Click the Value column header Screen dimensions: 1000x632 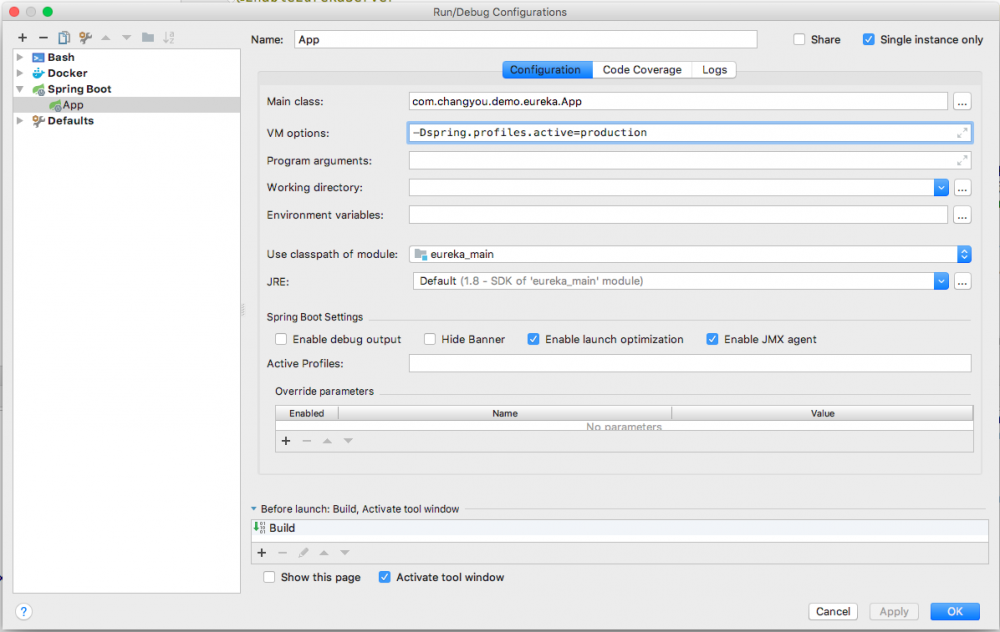click(x=822, y=413)
